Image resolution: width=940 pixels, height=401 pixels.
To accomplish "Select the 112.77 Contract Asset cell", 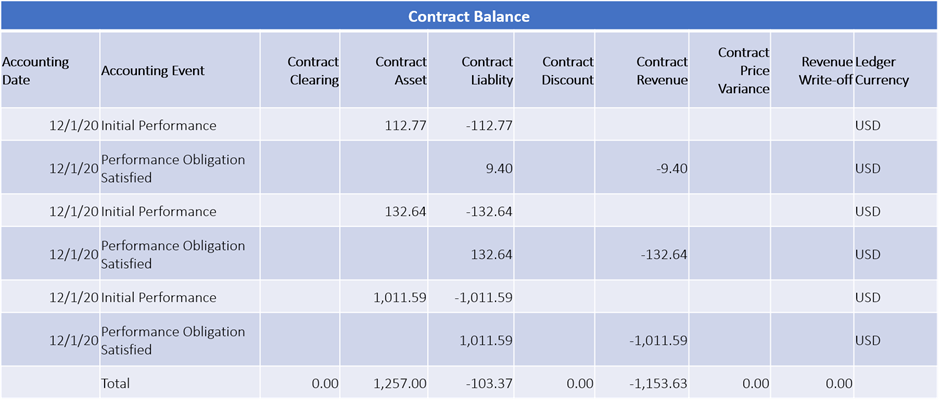I will point(405,125).
